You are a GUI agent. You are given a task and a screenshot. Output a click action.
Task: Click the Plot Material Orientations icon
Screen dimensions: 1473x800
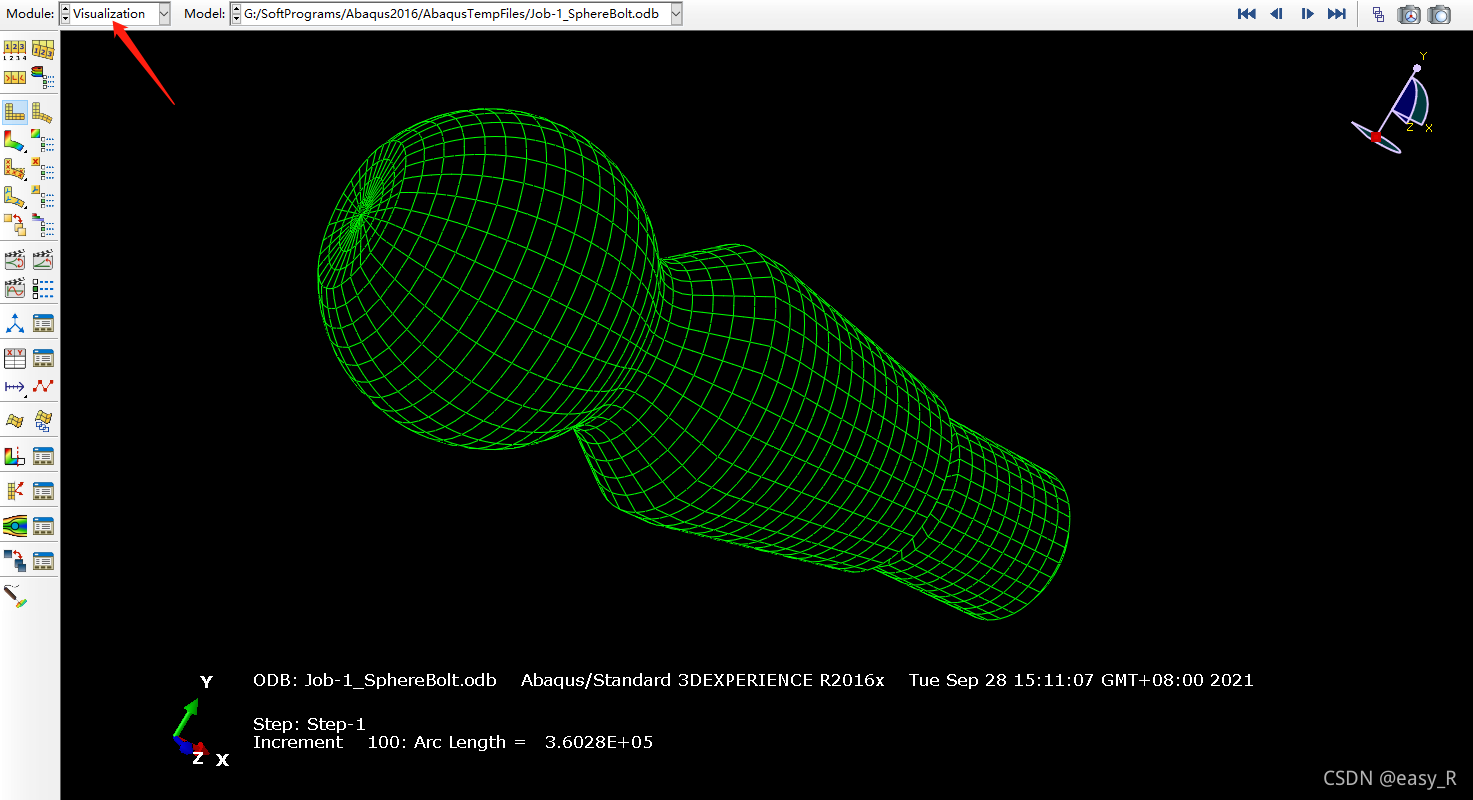tap(15, 196)
